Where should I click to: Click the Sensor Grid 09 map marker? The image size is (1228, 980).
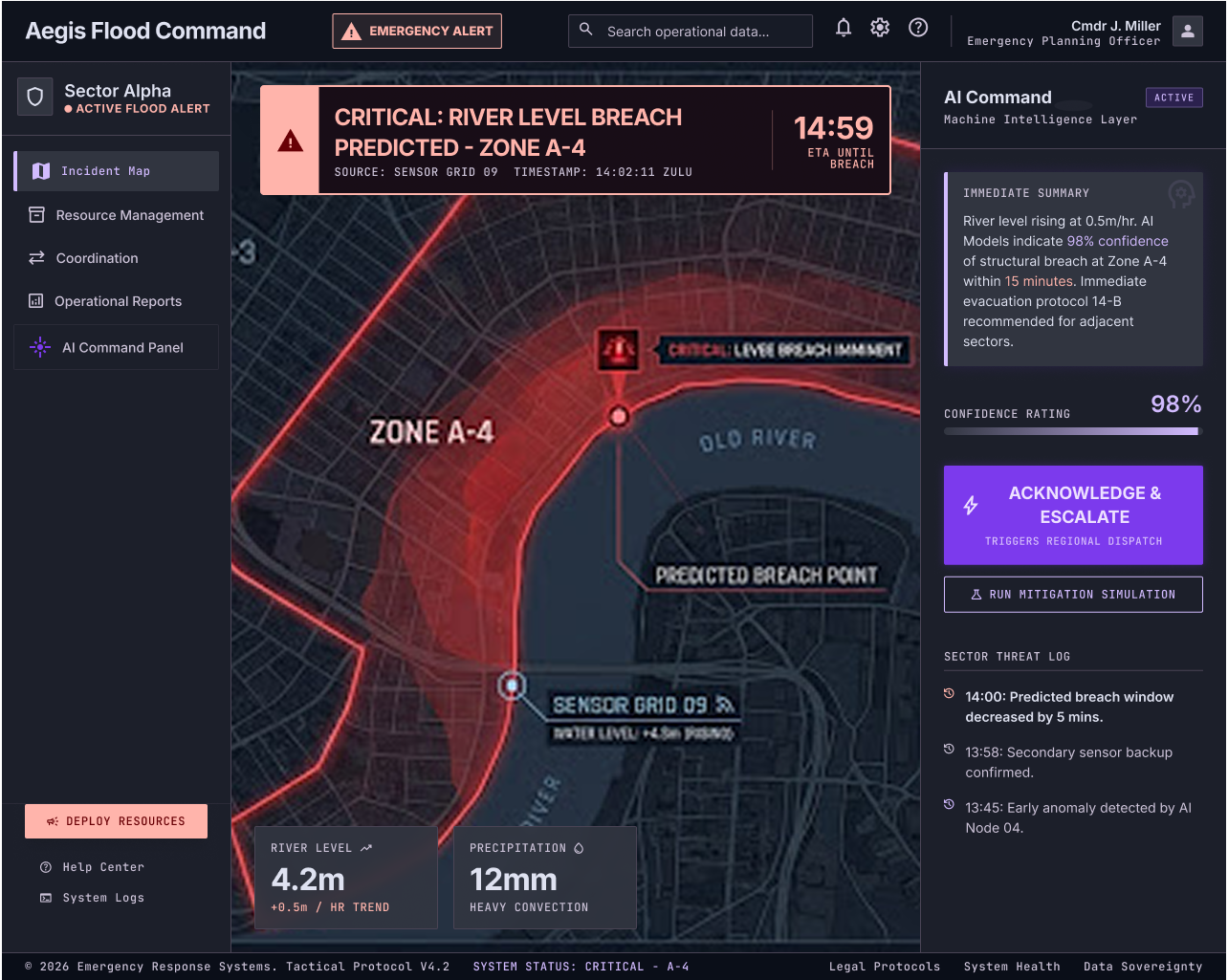pos(513,686)
